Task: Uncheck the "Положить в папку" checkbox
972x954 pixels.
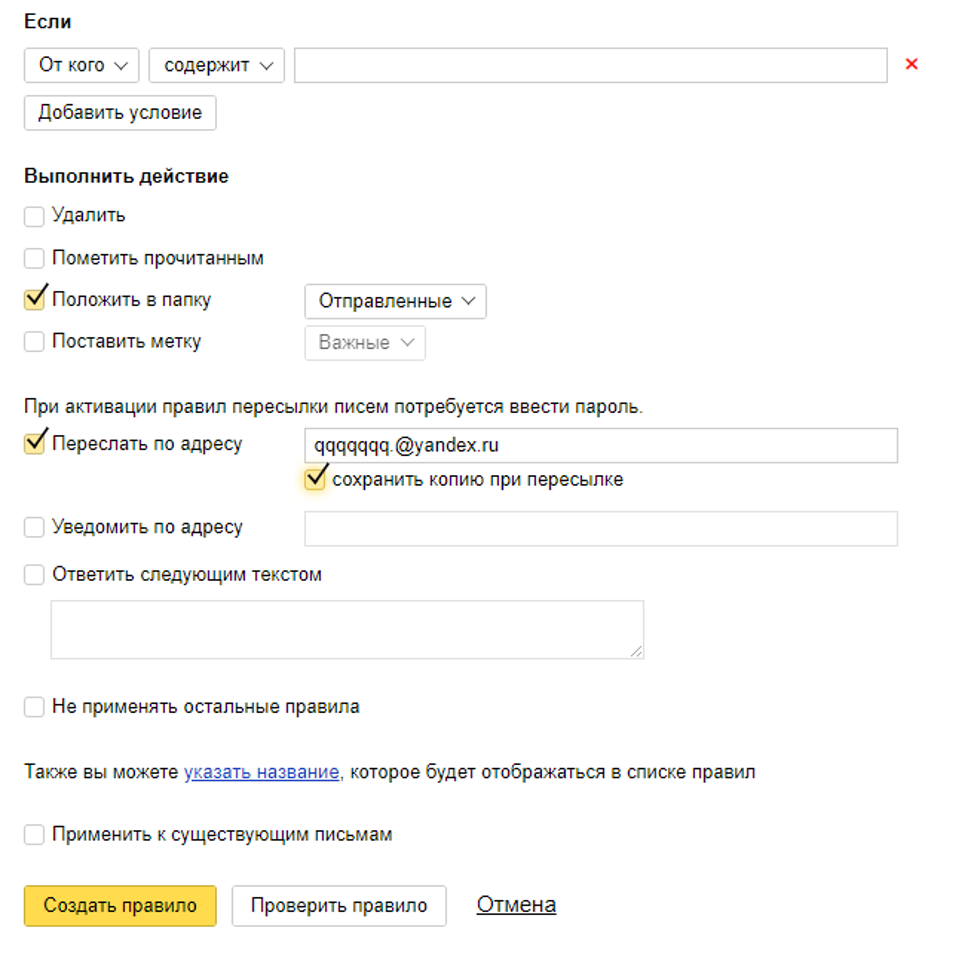Action: [x=34, y=300]
